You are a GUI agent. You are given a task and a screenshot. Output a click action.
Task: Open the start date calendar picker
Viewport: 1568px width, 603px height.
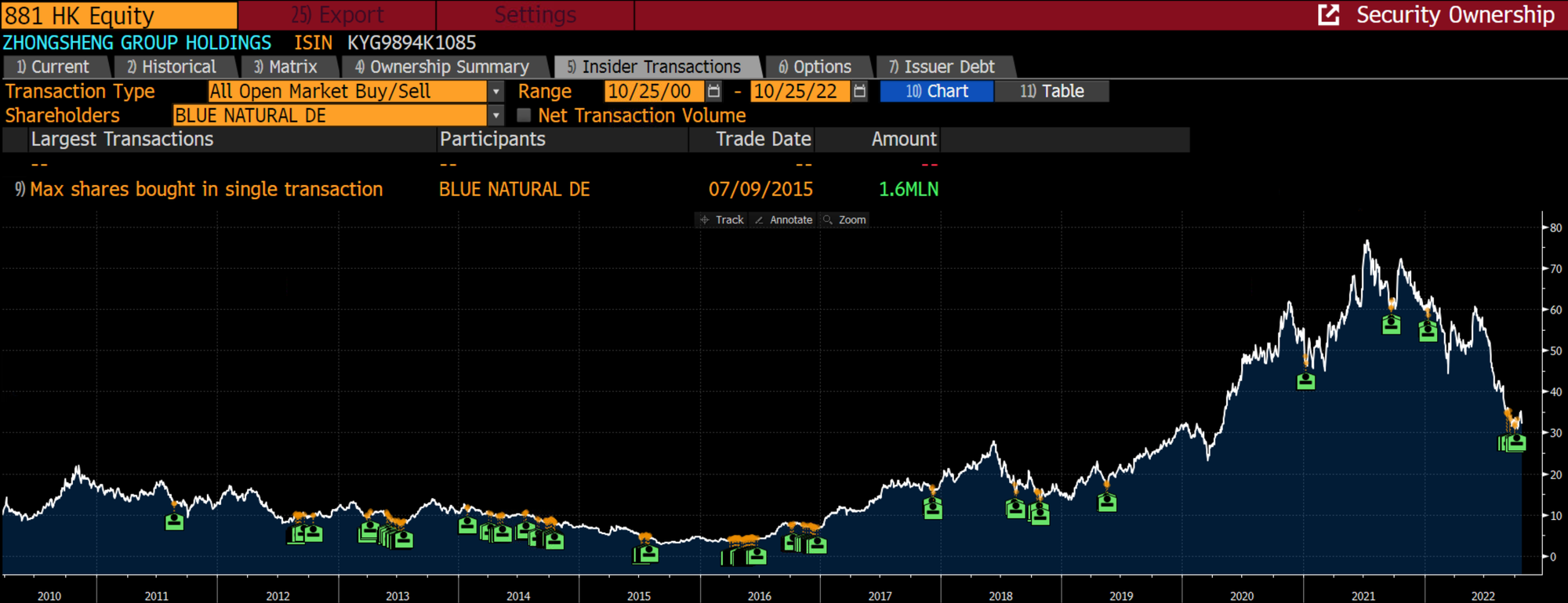pyautogui.click(x=713, y=92)
